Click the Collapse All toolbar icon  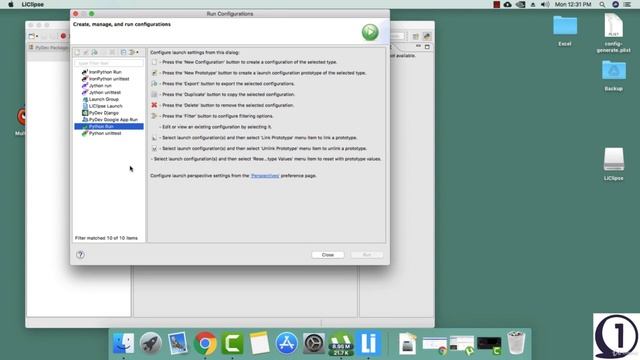click(x=123, y=53)
